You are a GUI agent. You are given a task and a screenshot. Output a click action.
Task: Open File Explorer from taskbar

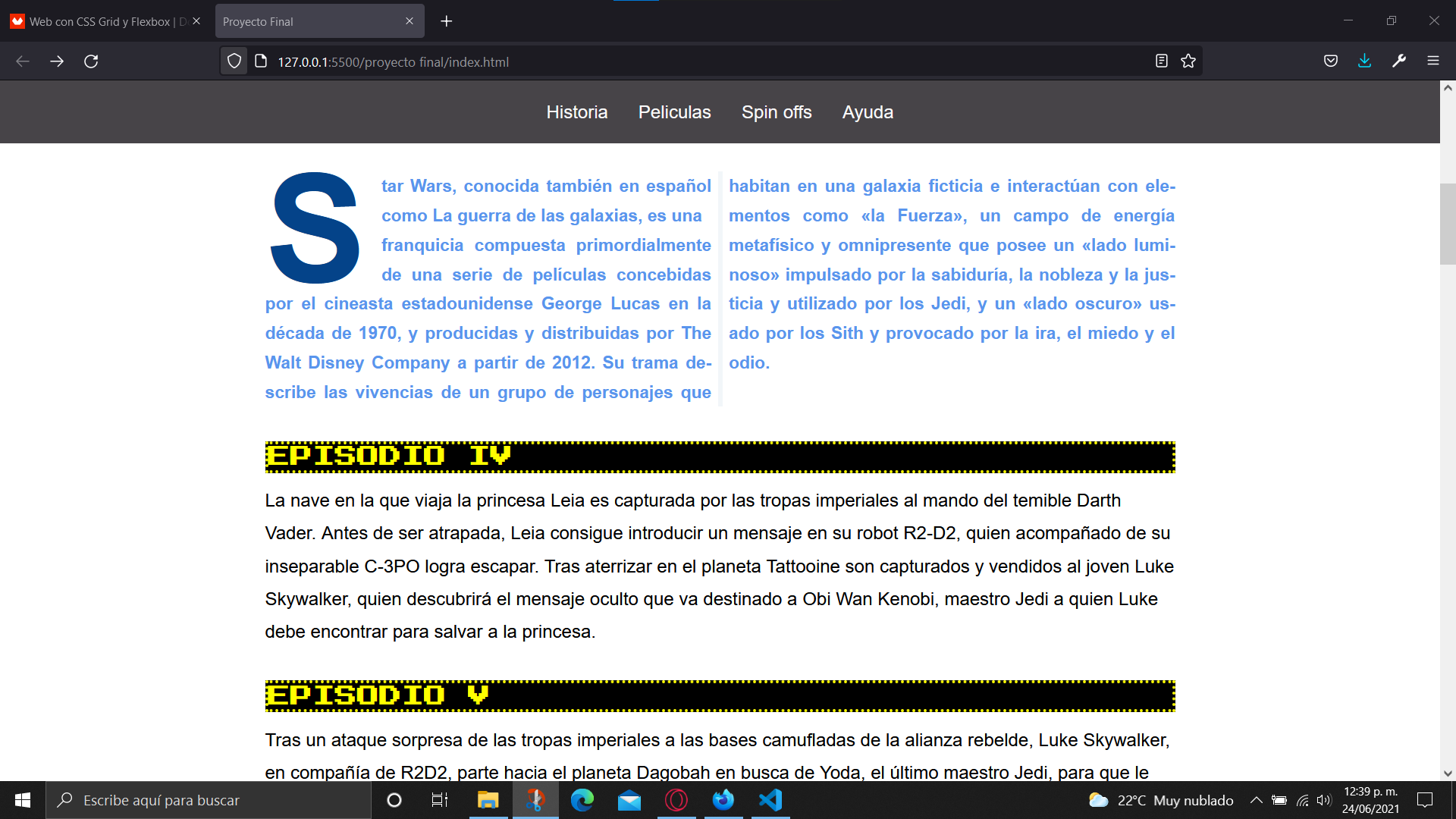488,800
